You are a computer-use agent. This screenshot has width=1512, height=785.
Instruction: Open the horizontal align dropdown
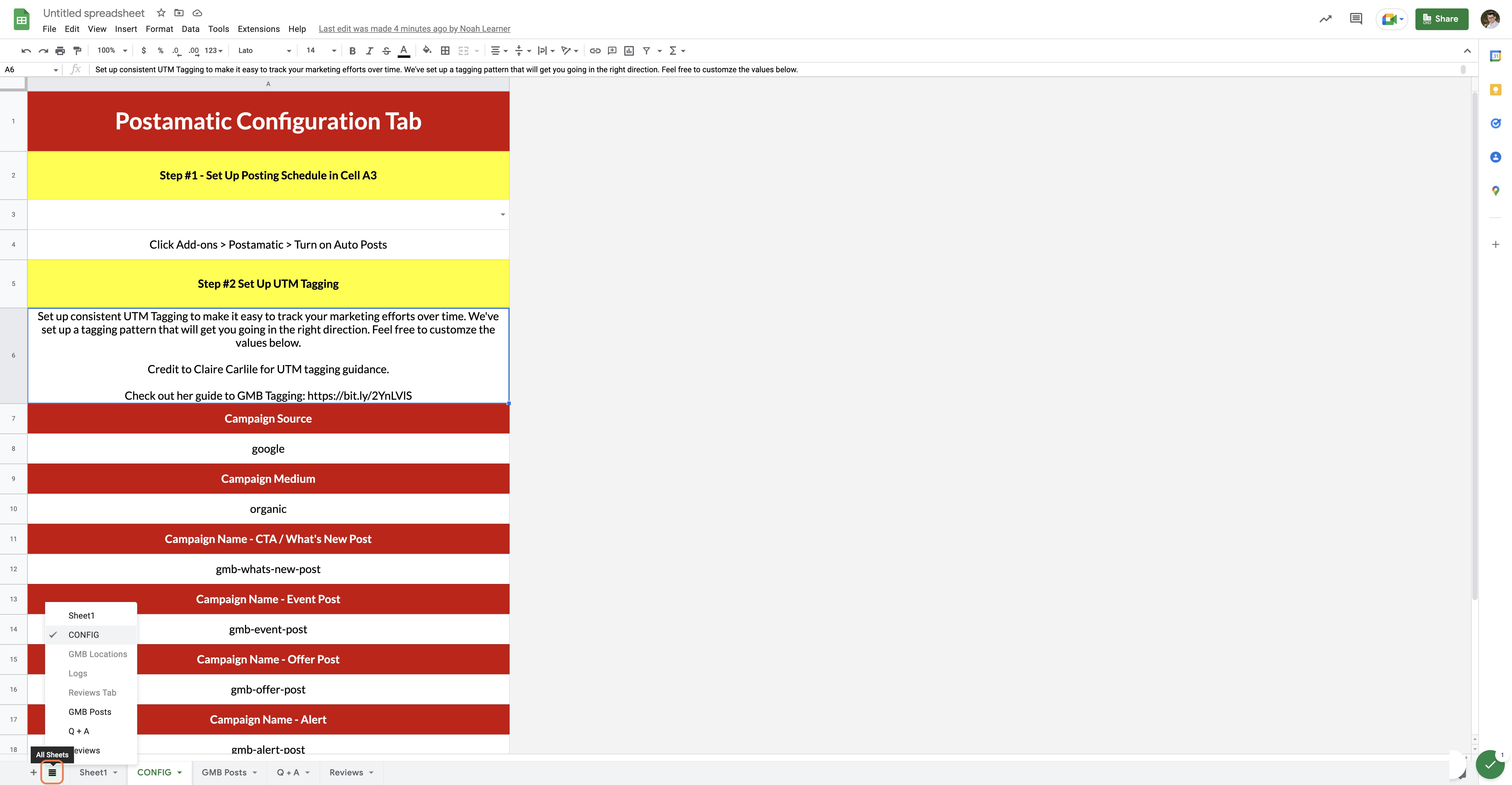(x=499, y=51)
